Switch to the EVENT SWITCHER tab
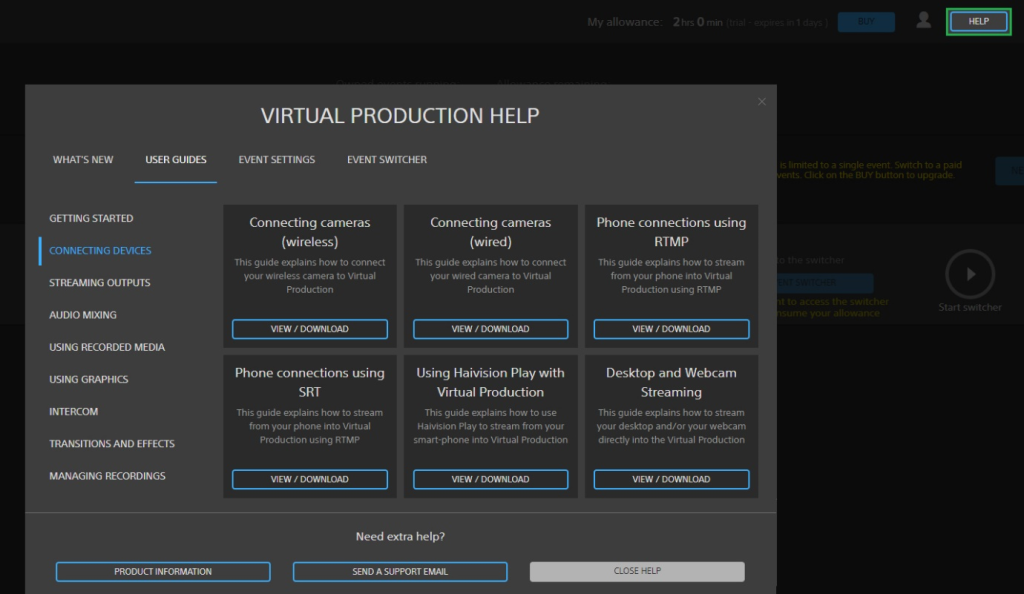Image resolution: width=1024 pixels, height=594 pixels. (386, 159)
